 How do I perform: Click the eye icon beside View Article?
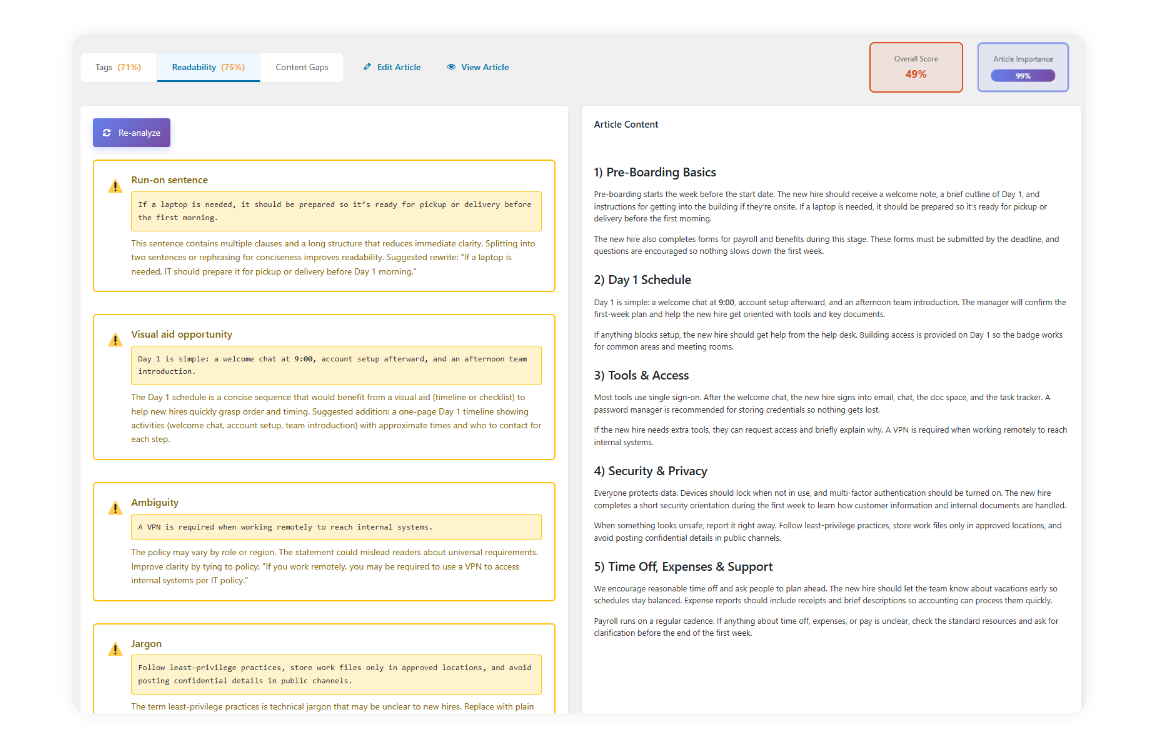coord(451,67)
